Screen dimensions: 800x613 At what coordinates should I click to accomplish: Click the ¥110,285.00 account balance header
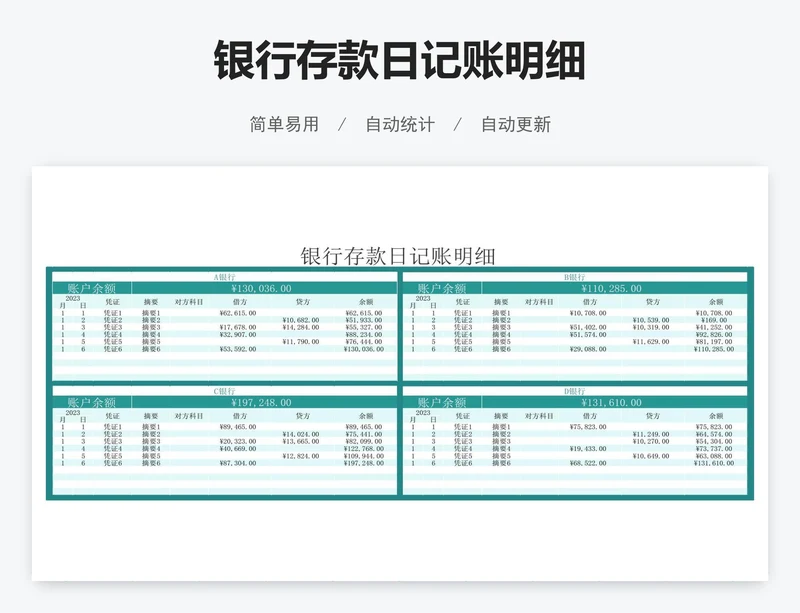(x=611, y=288)
